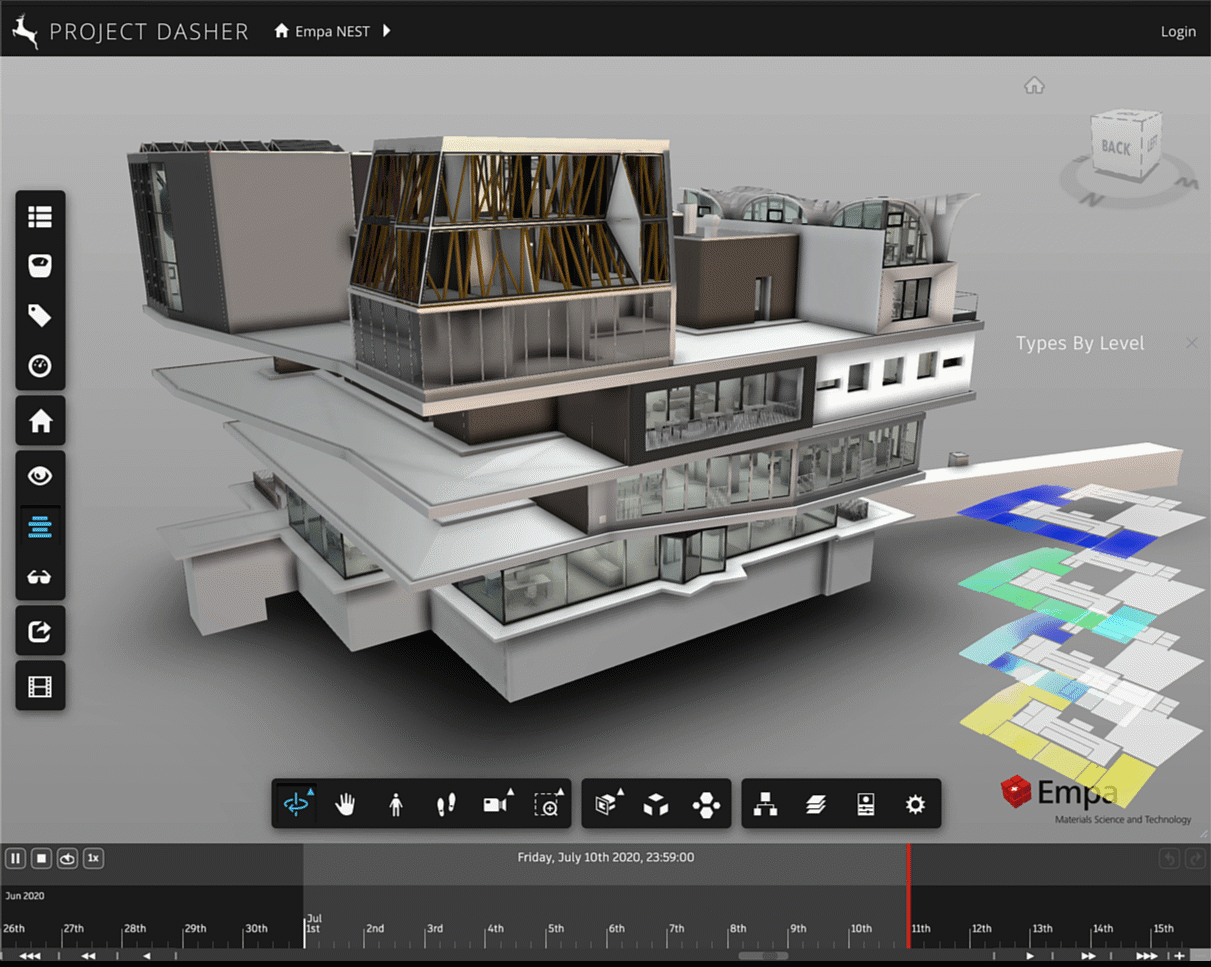Click the Empa NEST home breadcrumb
Screen dimensions: 1211x967
point(322,31)
